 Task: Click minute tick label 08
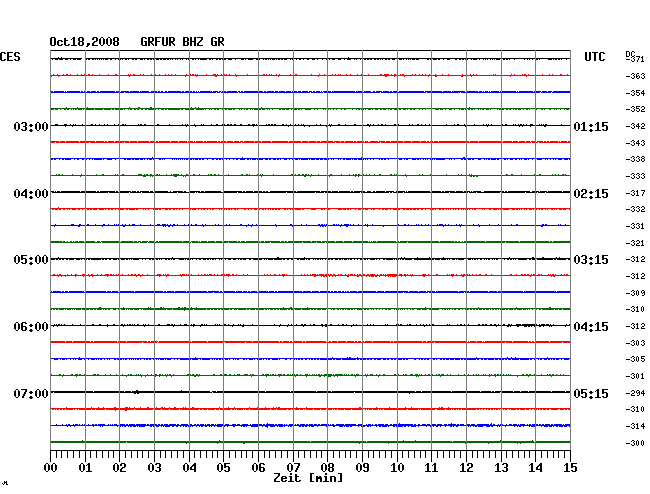(x=327, y=468)
